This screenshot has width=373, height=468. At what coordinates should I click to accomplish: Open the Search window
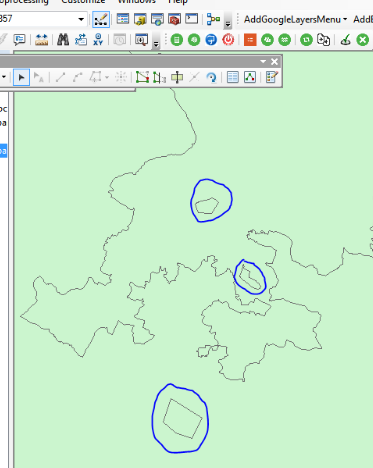(157, 19)
